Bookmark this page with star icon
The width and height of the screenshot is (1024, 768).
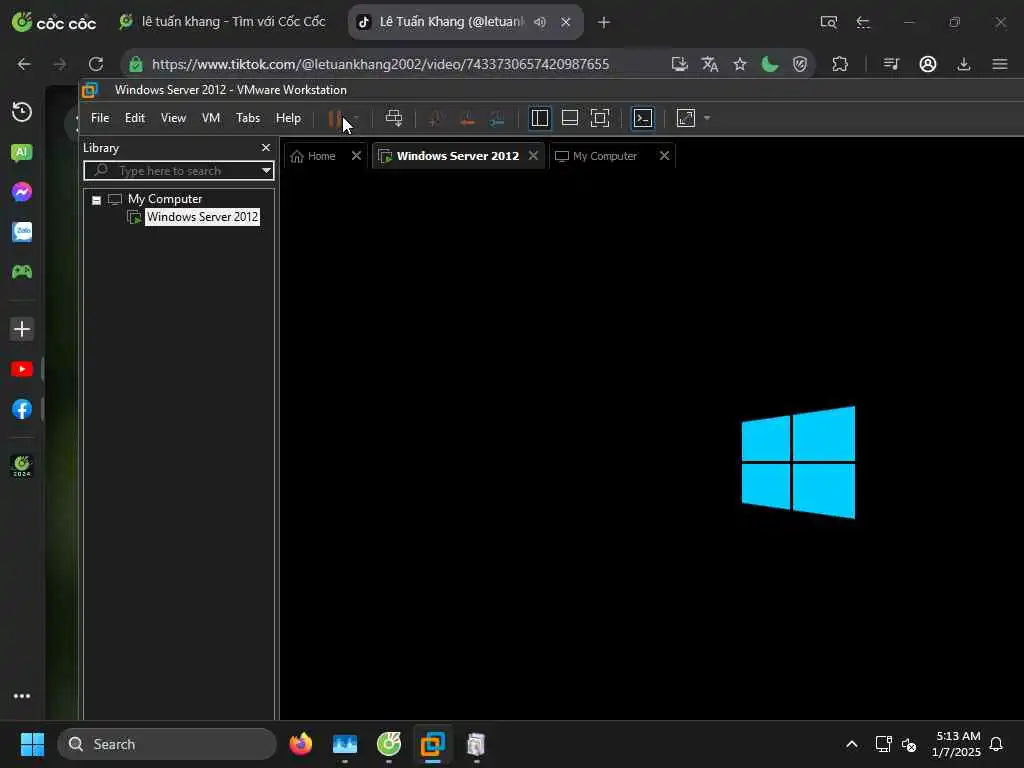coord(739,64)
